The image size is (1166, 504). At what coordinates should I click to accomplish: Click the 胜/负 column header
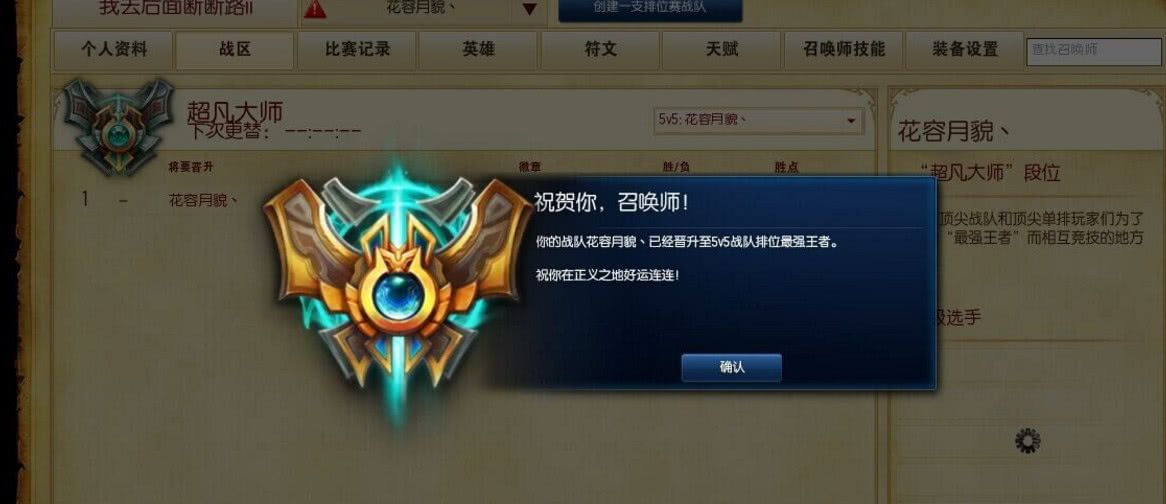(x=676, y=167)
